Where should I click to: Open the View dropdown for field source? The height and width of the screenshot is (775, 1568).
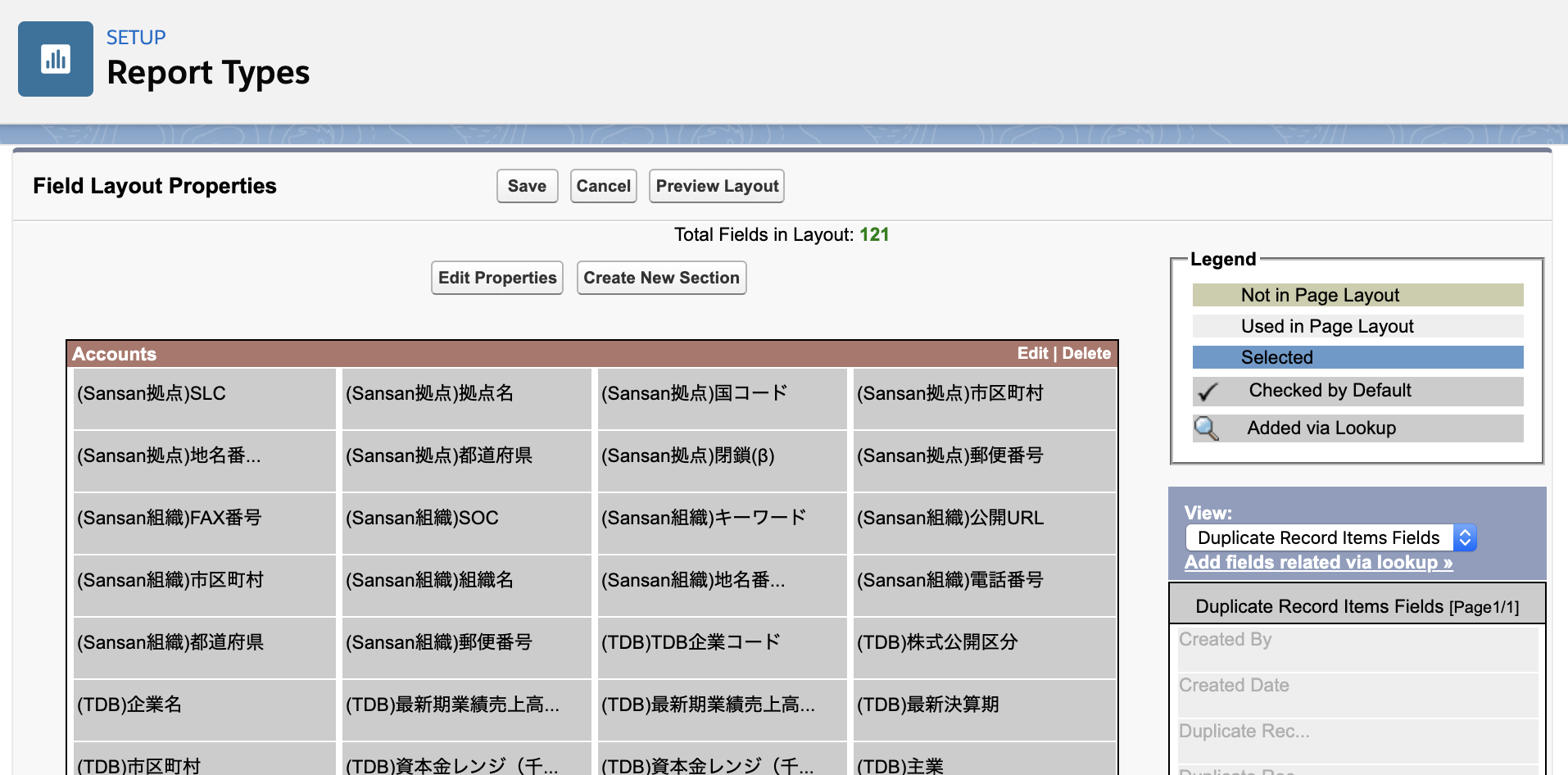click(1330, 537)
